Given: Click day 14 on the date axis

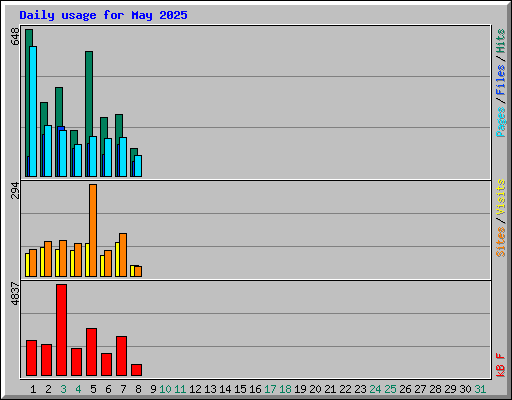Looking at the screenshot, I should tap(225, 389).
